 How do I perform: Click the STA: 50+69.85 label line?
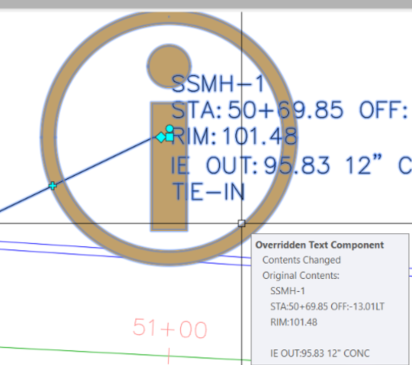point(289,110)
